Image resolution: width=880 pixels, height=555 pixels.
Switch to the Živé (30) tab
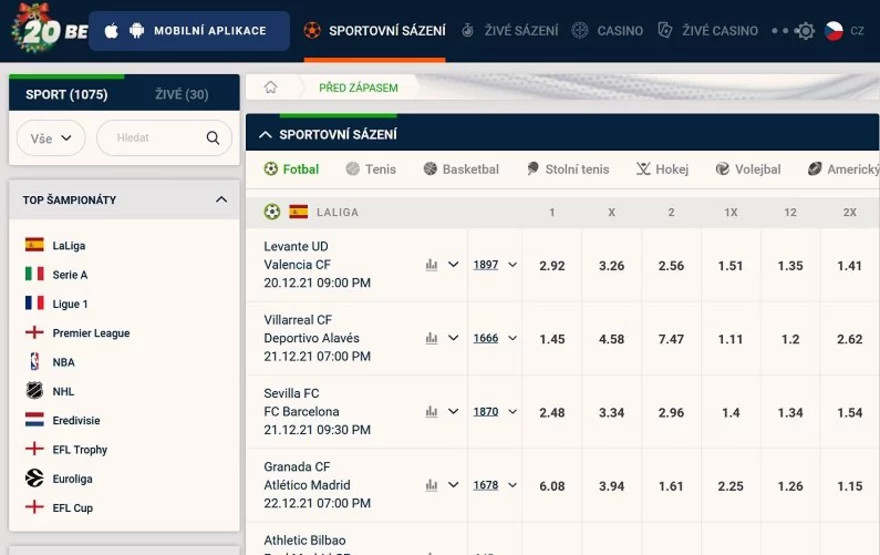pos(181,95)
